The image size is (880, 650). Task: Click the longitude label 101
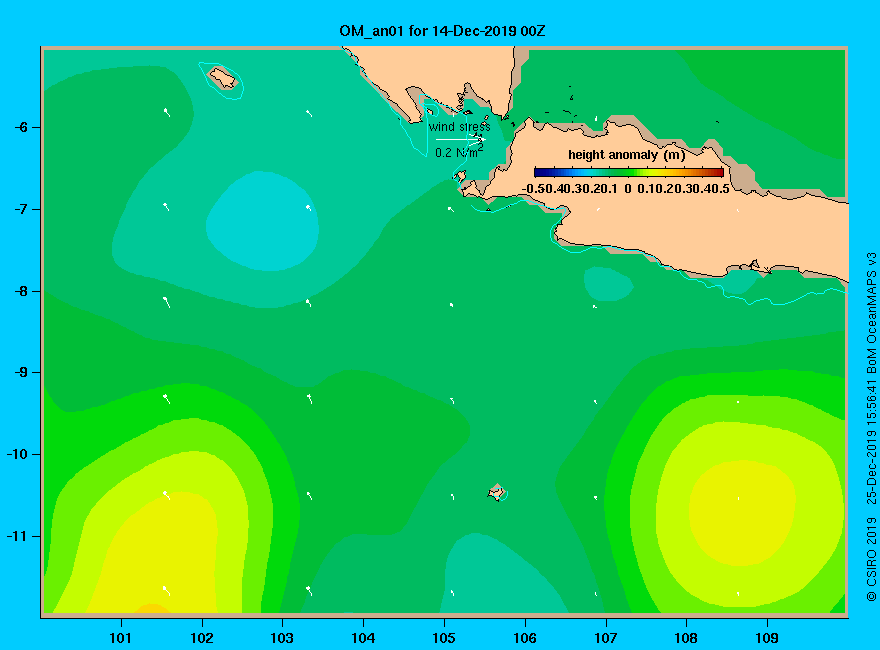[x=120, y=638]
